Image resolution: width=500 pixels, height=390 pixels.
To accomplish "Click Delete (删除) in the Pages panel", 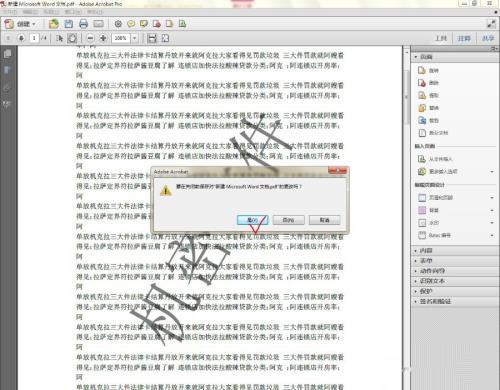I will (x=429, y=83).
